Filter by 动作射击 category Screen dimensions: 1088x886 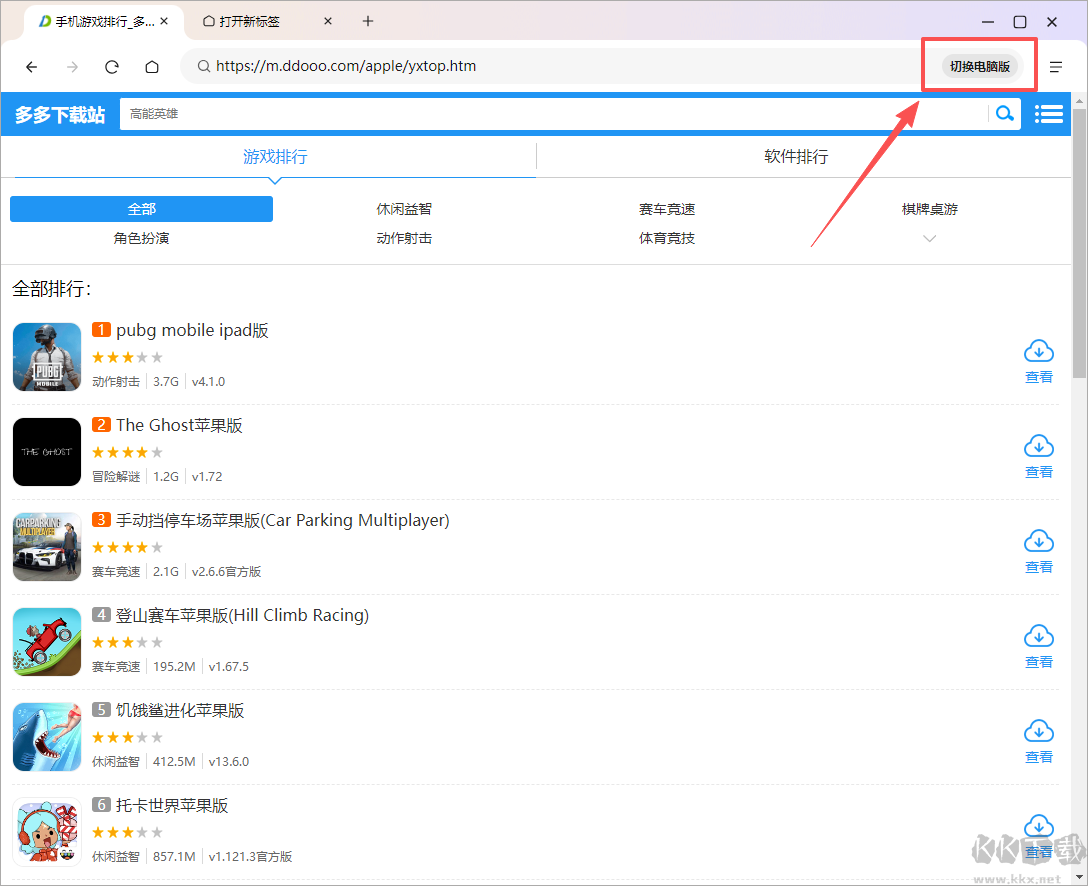click(404, 238)
